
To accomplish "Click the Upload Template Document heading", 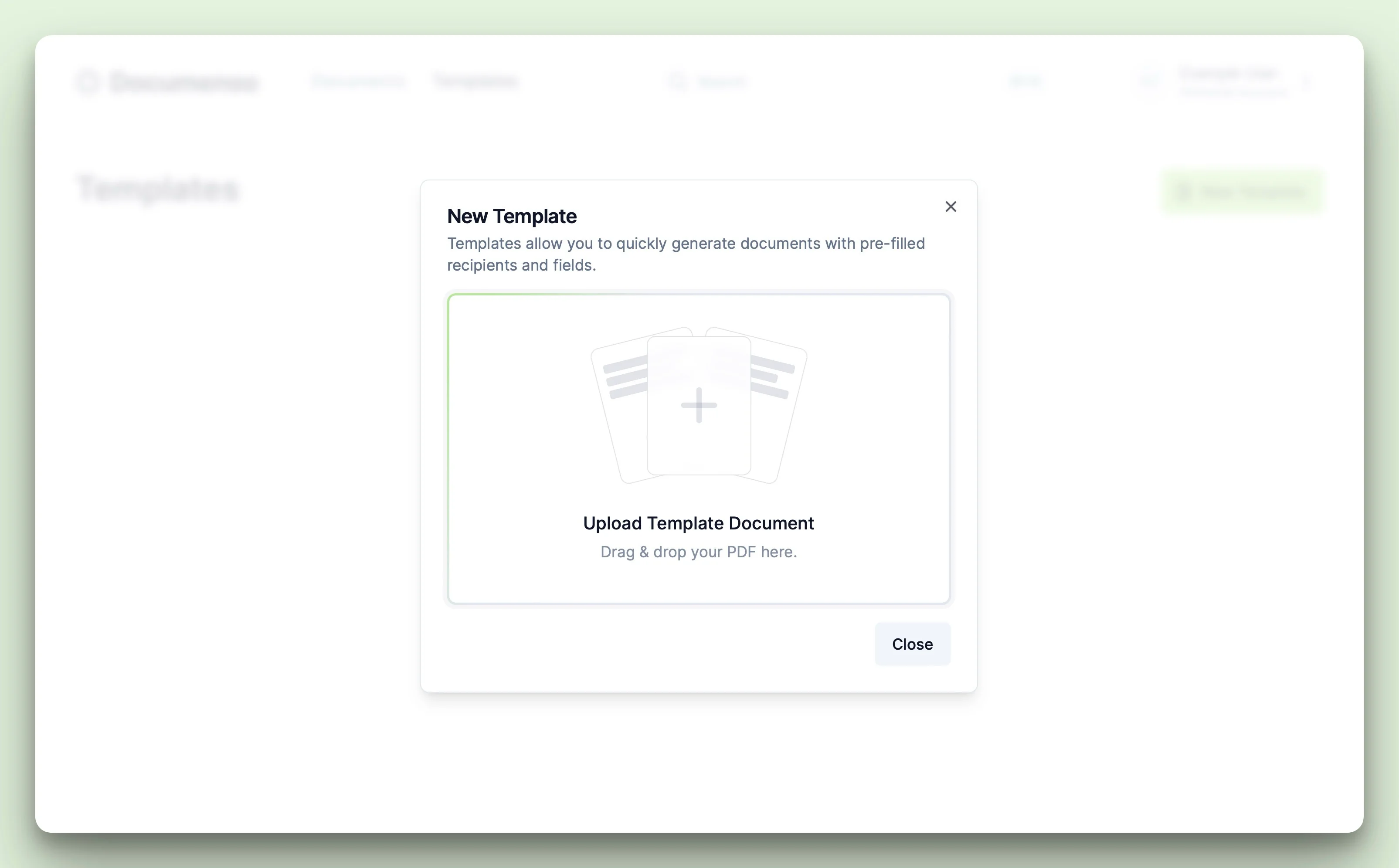I will [x=698, y=523].
